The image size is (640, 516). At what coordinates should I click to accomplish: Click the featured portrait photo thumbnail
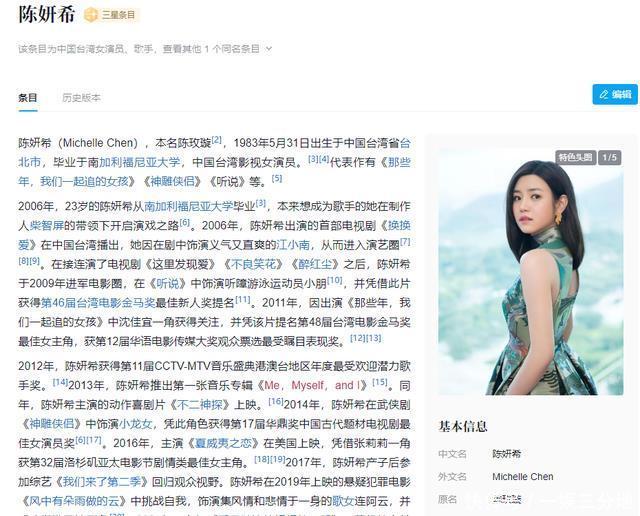click(530, 272)
